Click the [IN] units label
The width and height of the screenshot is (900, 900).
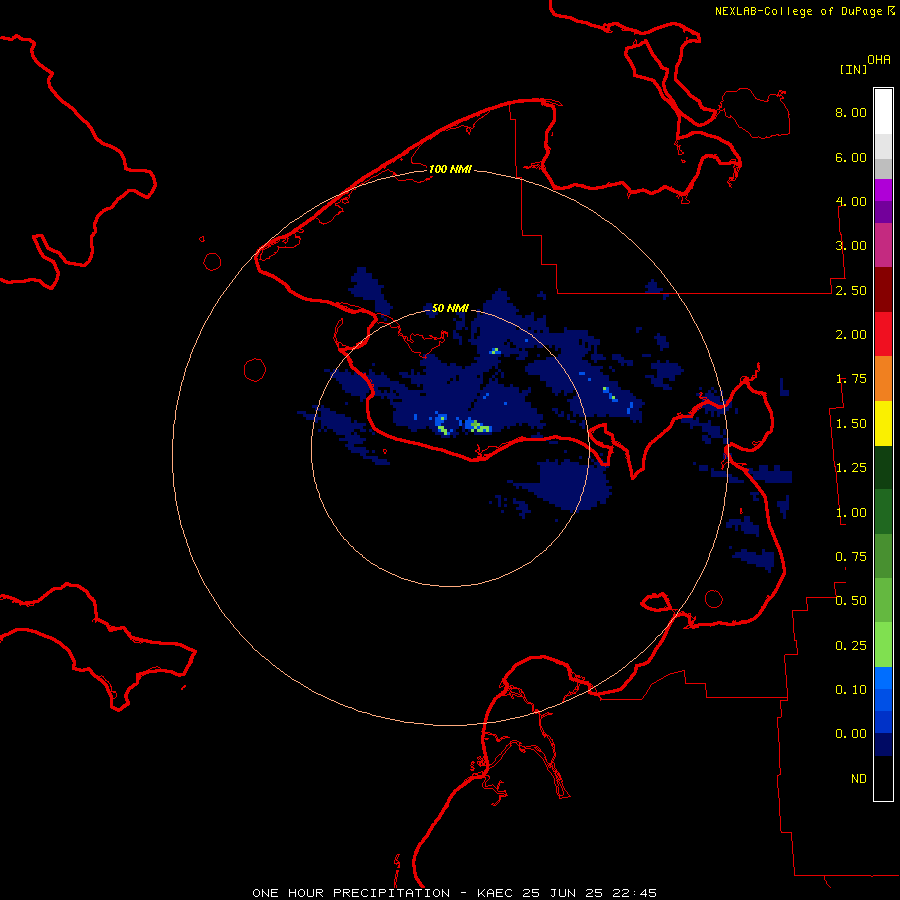853,69
